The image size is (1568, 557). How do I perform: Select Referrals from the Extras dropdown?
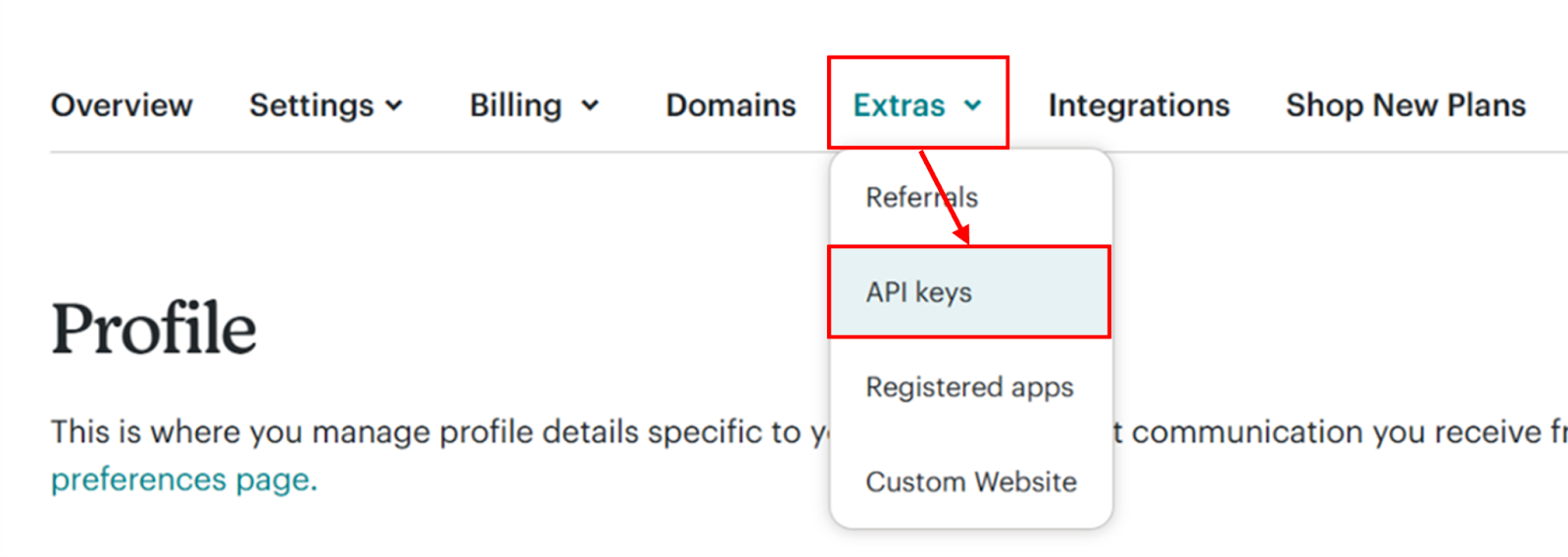pos(921,197)
